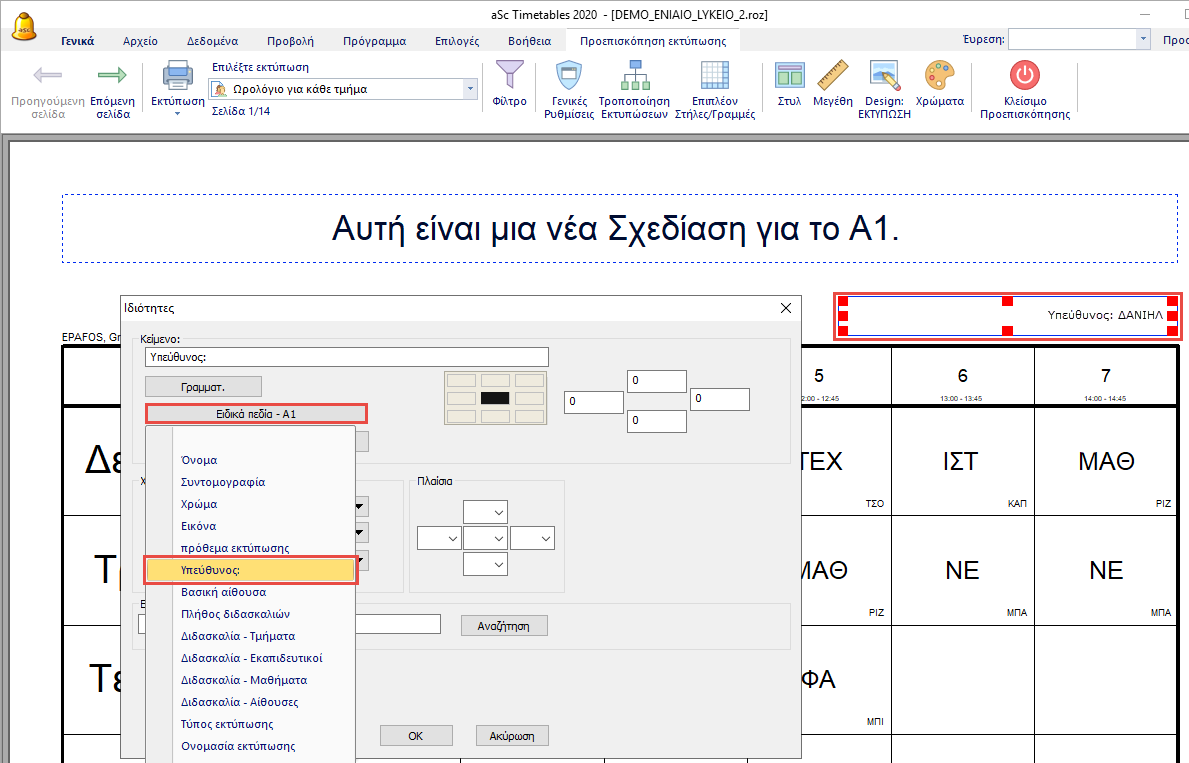1189x763 pixels.
Task: Click the Print (Εκτύπωση) printer icon
Action: pos(177,76)
